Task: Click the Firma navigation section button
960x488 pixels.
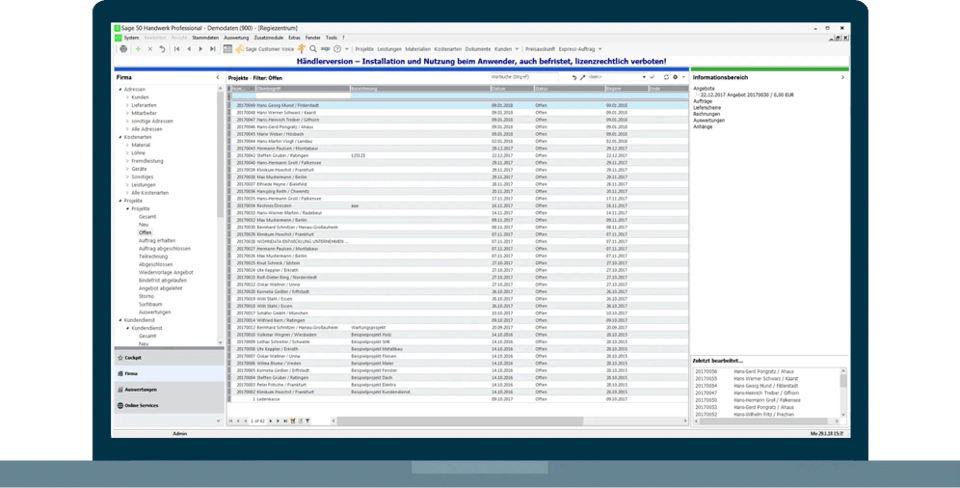Action: (x=169, y=374)
